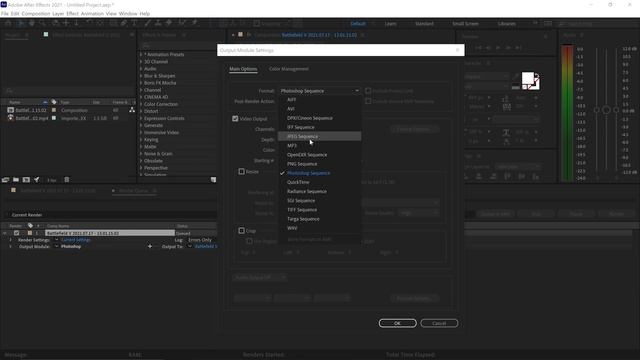Image resolution: width=640 pixels, height=360 pixels.
Task: Select the Eraser tool
Action: click(169, 23)
